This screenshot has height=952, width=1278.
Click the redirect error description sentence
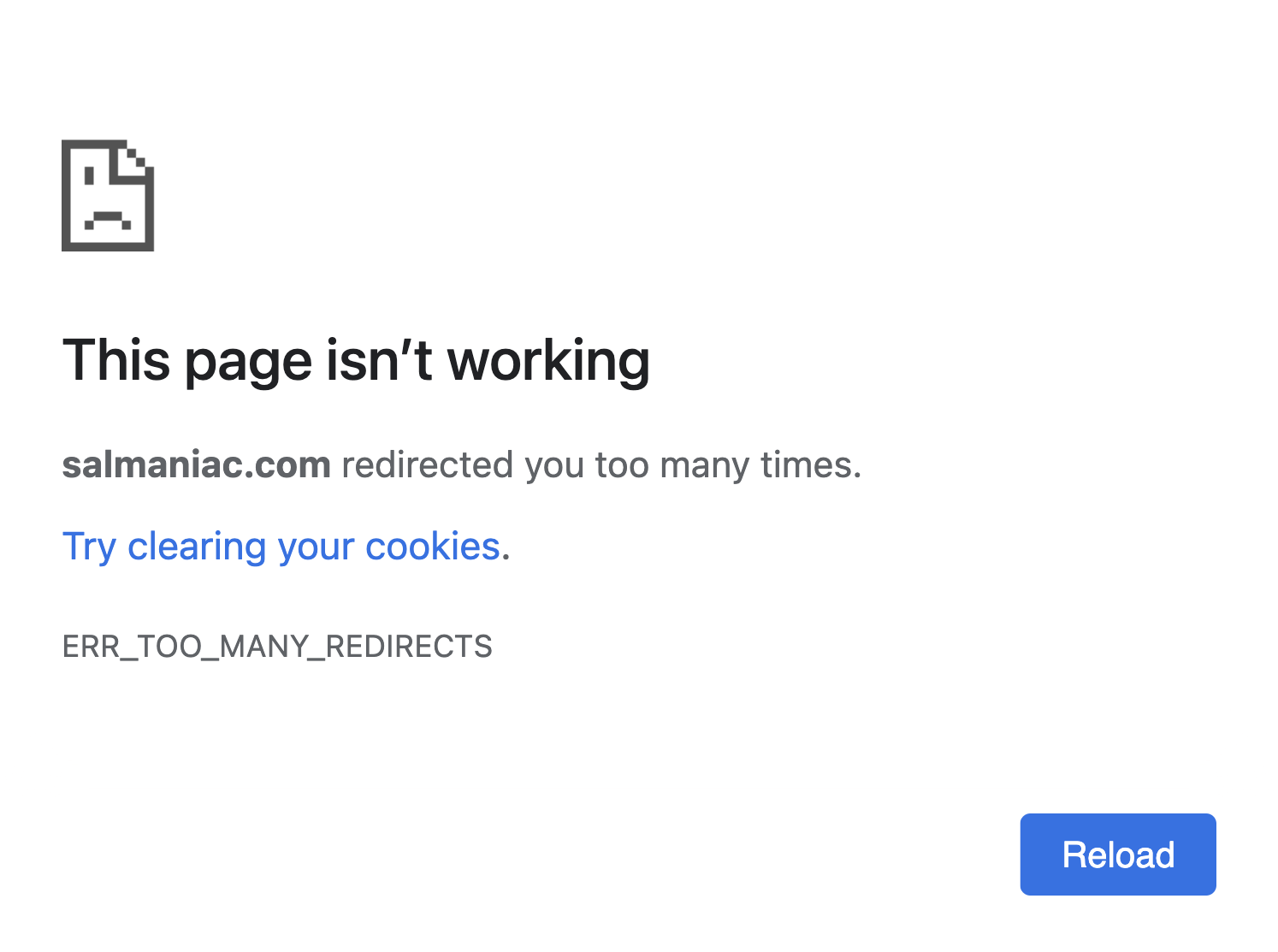click(x=461, y=465)
